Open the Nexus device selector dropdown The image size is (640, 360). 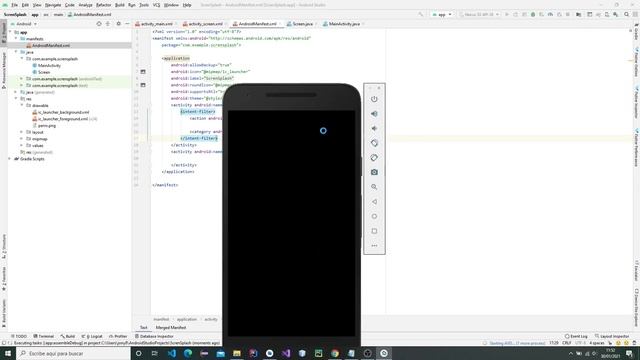tap(479, 14)
